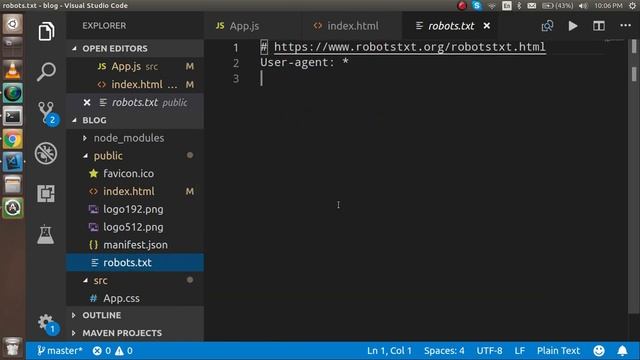The height and width of the screenshot is (360, 640).
Task: Open VLC media player from the dock
Action: click(x=13, y=70)
